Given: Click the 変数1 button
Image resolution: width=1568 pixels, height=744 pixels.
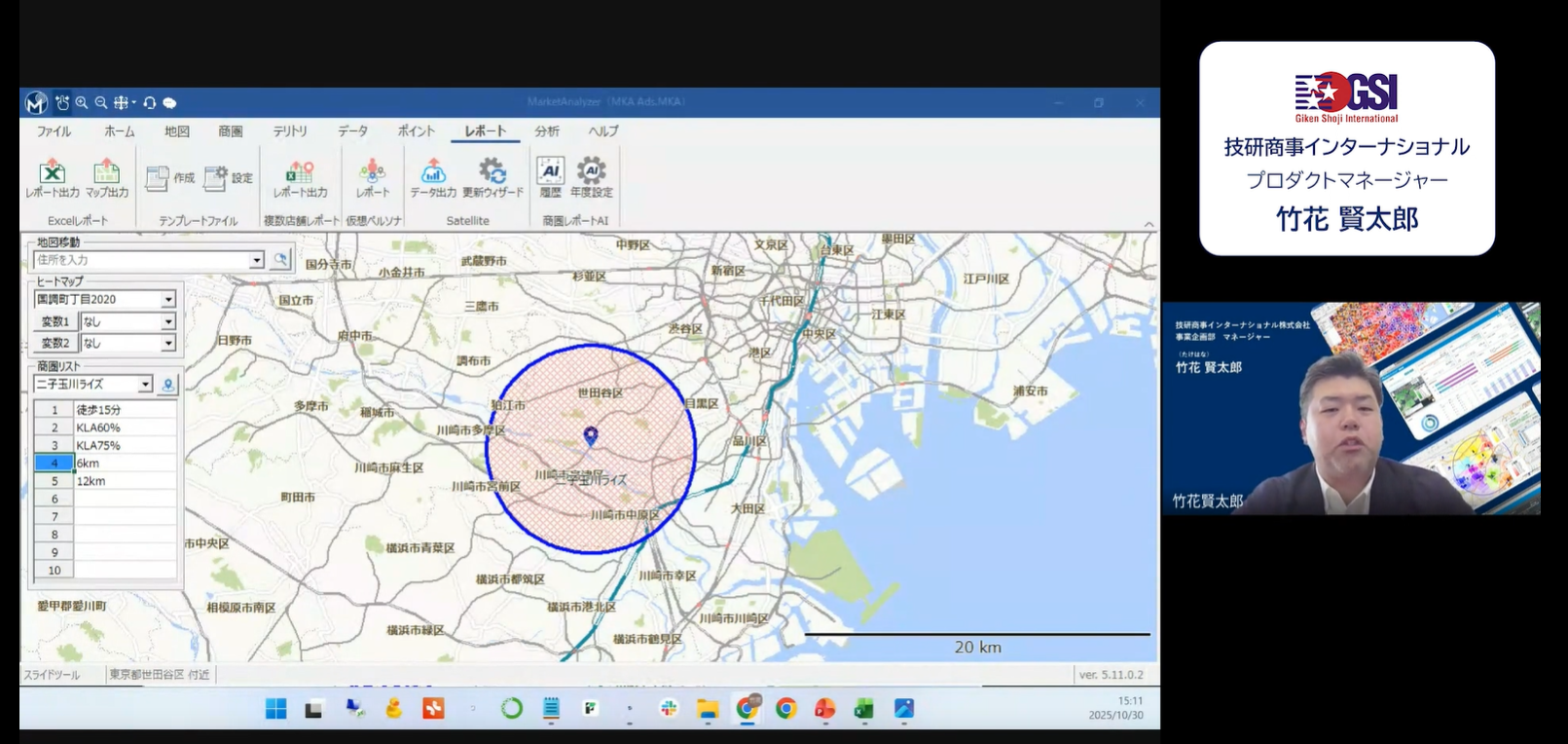Looking at the screenshot, I should point(55,321).
